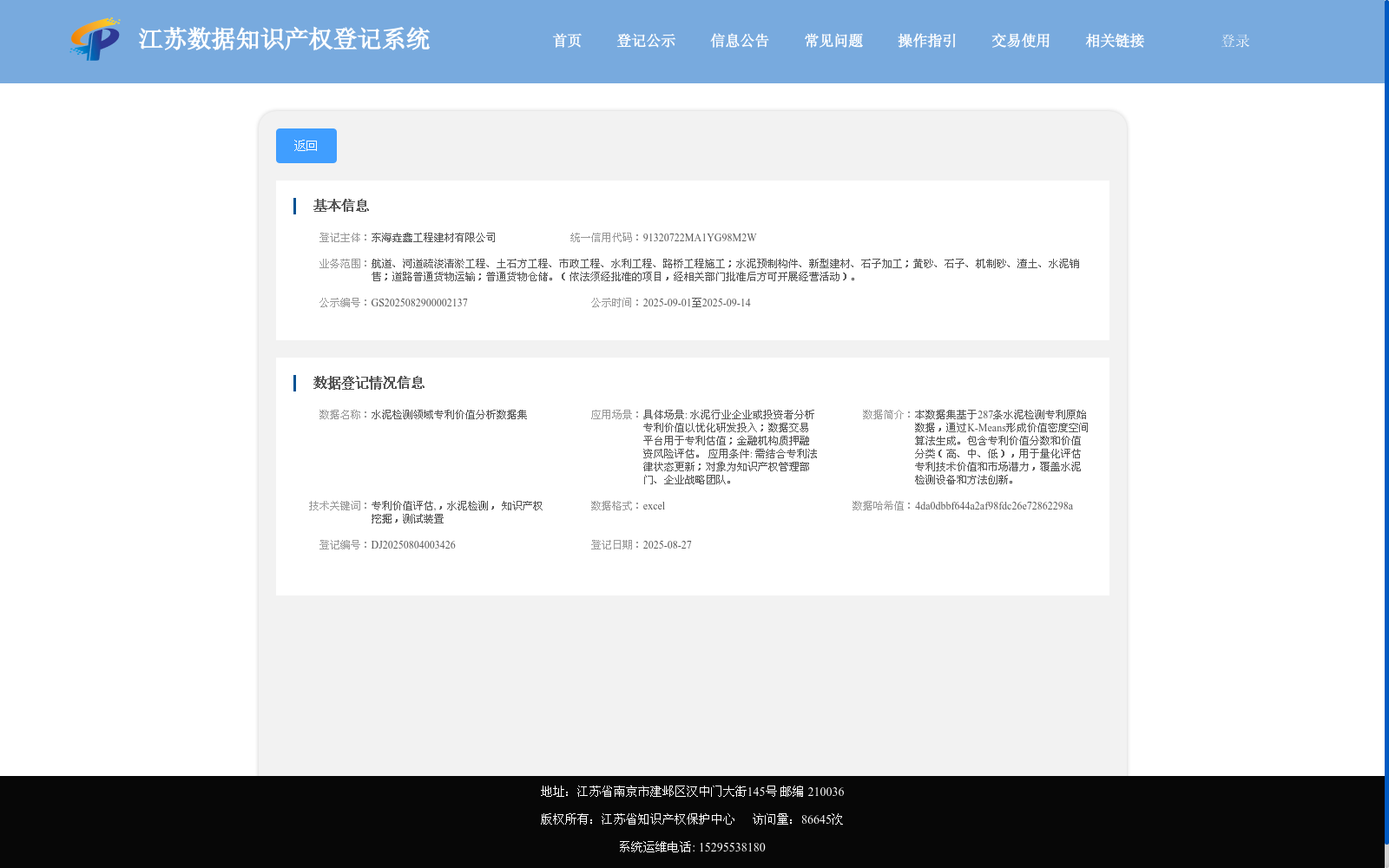
Task: Open the 首页 menu item
Action: [x=567, y=41]
